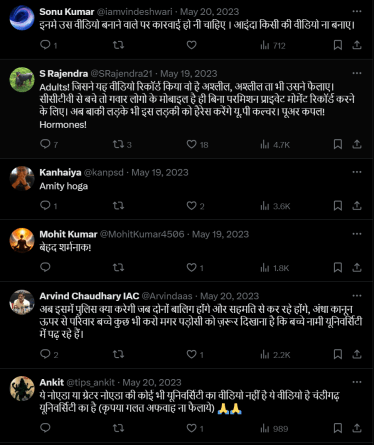
Task: Retweet Mohit Kumar's post
Action: [118, 267]
